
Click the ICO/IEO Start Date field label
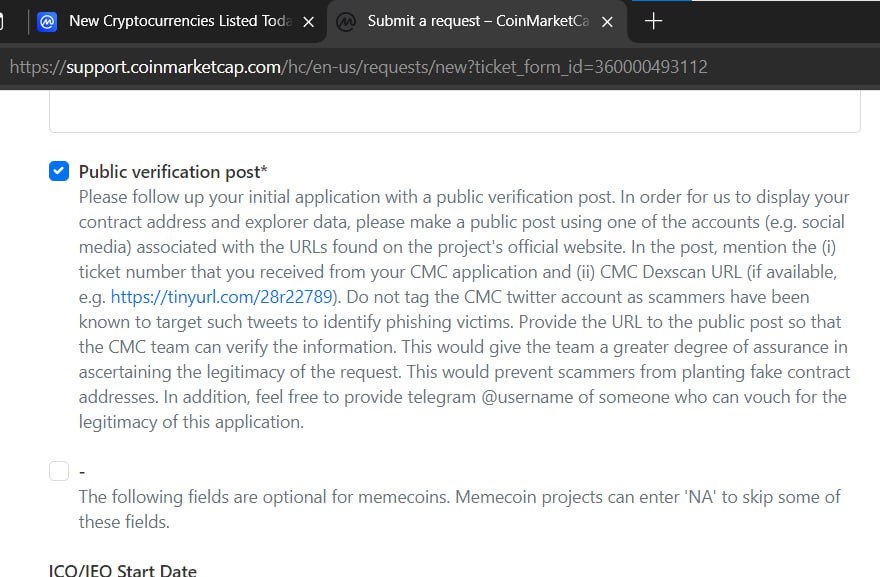(123, 569)
